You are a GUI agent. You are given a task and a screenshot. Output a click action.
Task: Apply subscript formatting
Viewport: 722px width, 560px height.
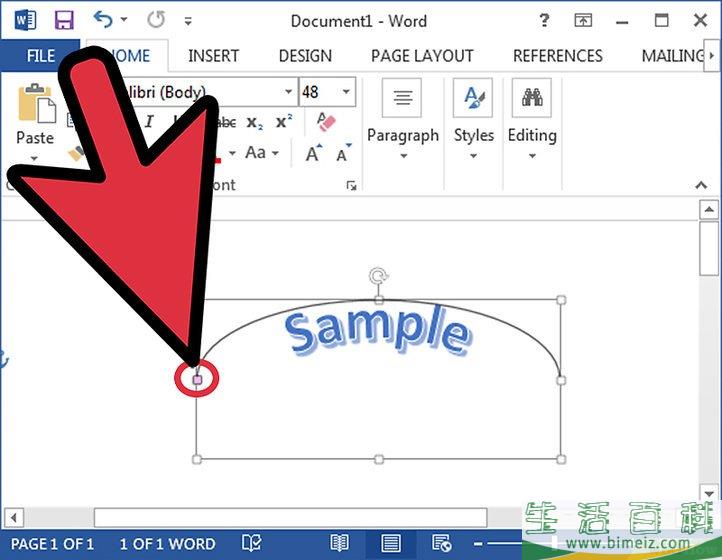point(254,122)
